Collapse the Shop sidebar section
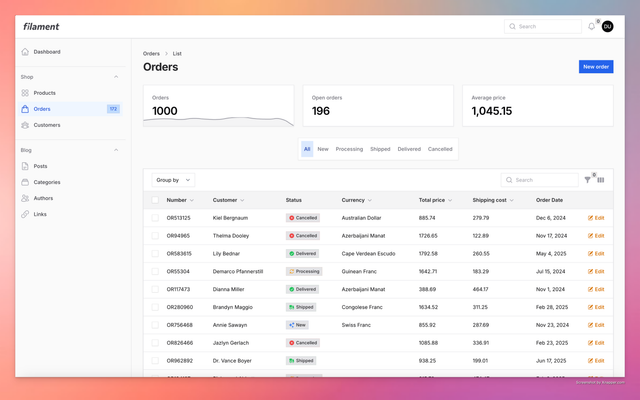The image size is (640, 400). pos(116,77)
